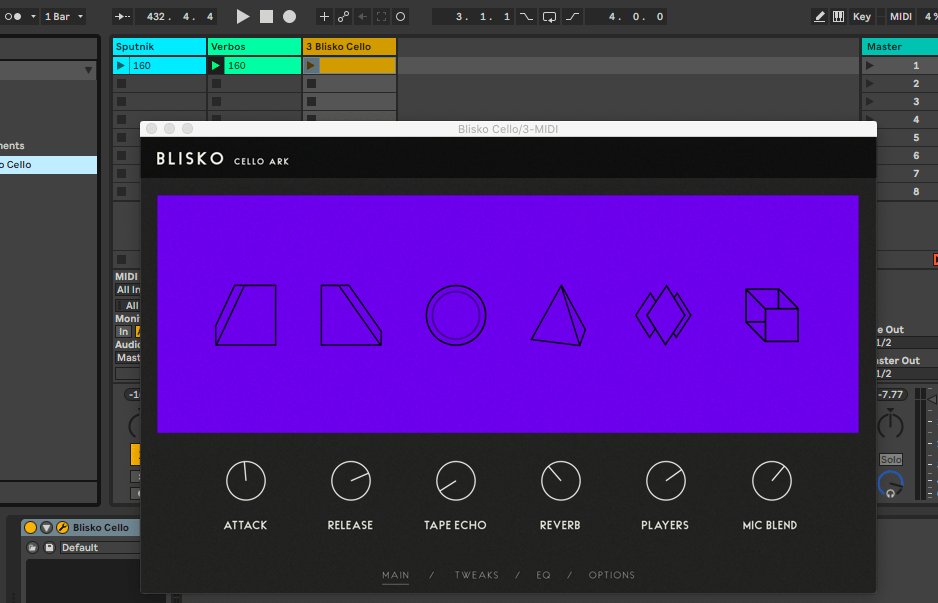Select the Master track header
This screenshot has height=603, width=938.
pos(900,47)
